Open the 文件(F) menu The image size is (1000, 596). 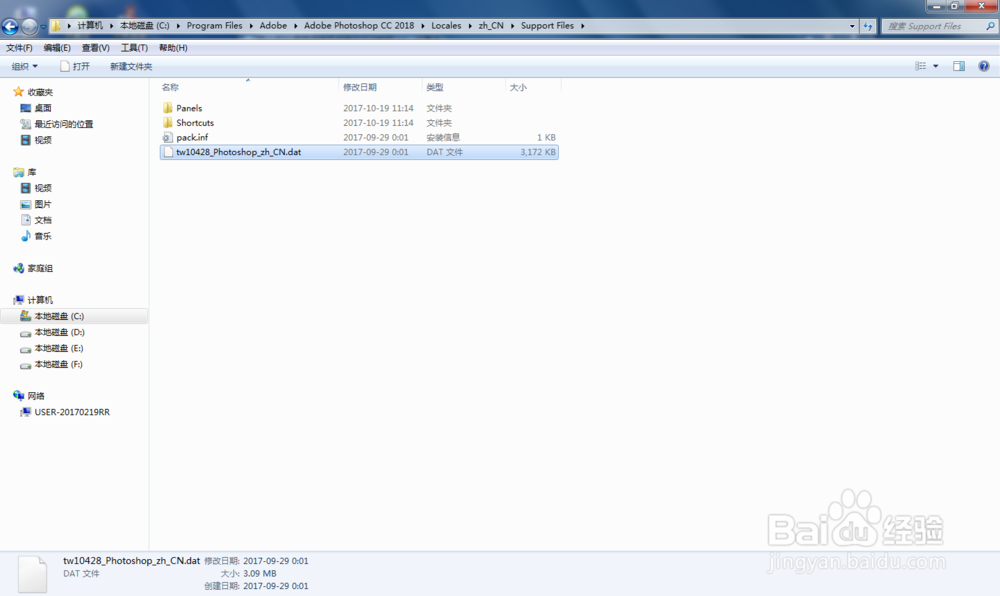click(19, 48)
